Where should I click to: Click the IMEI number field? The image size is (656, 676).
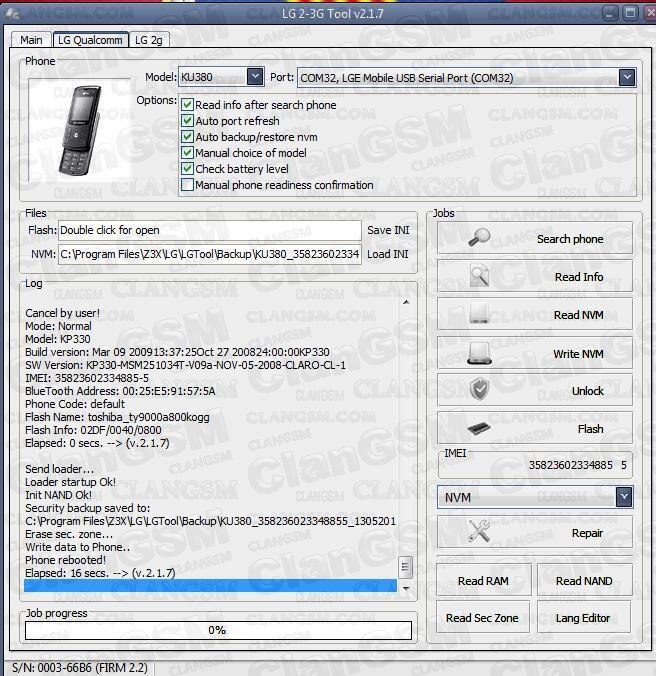(x=570, y=465)
